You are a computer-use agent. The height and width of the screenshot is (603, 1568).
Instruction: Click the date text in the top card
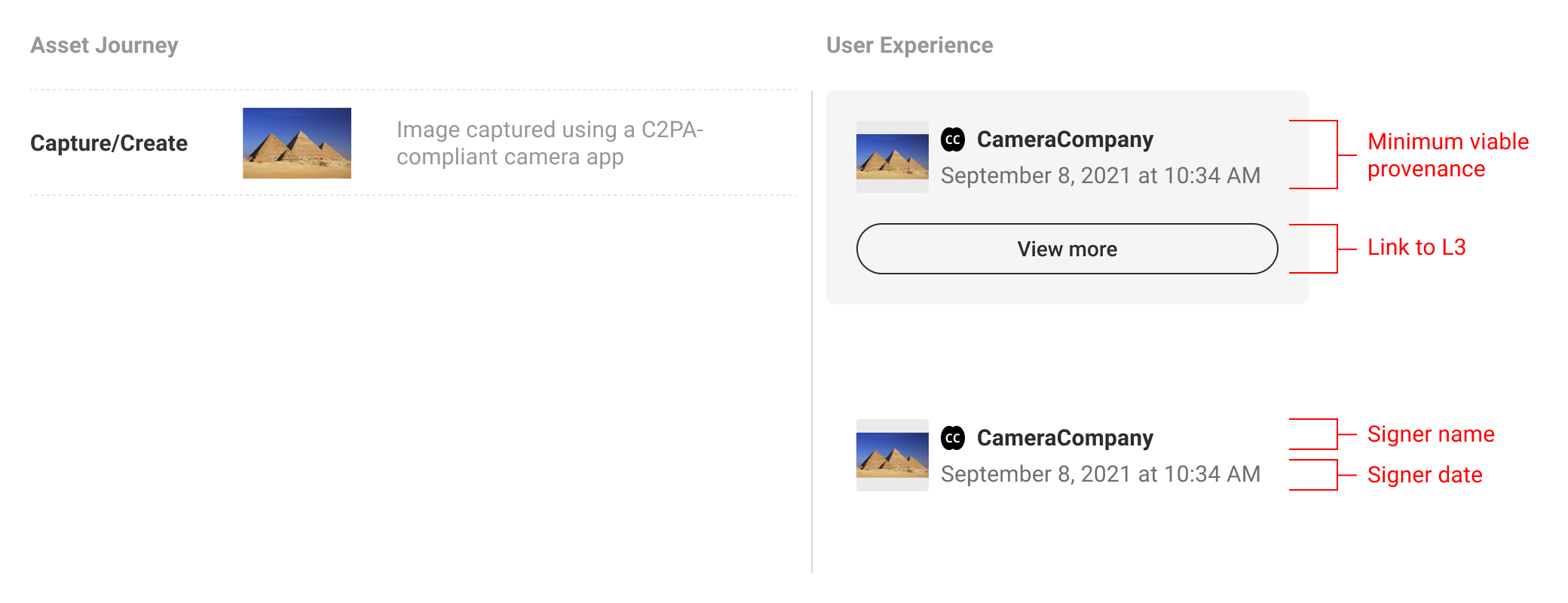tap(1101, 176)
